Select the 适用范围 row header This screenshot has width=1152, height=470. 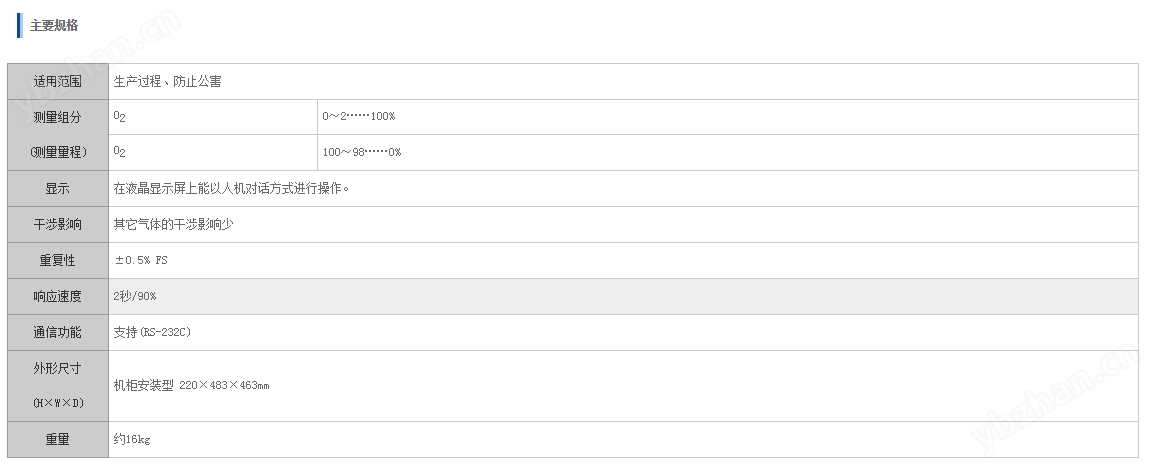(x=58, y=82)
